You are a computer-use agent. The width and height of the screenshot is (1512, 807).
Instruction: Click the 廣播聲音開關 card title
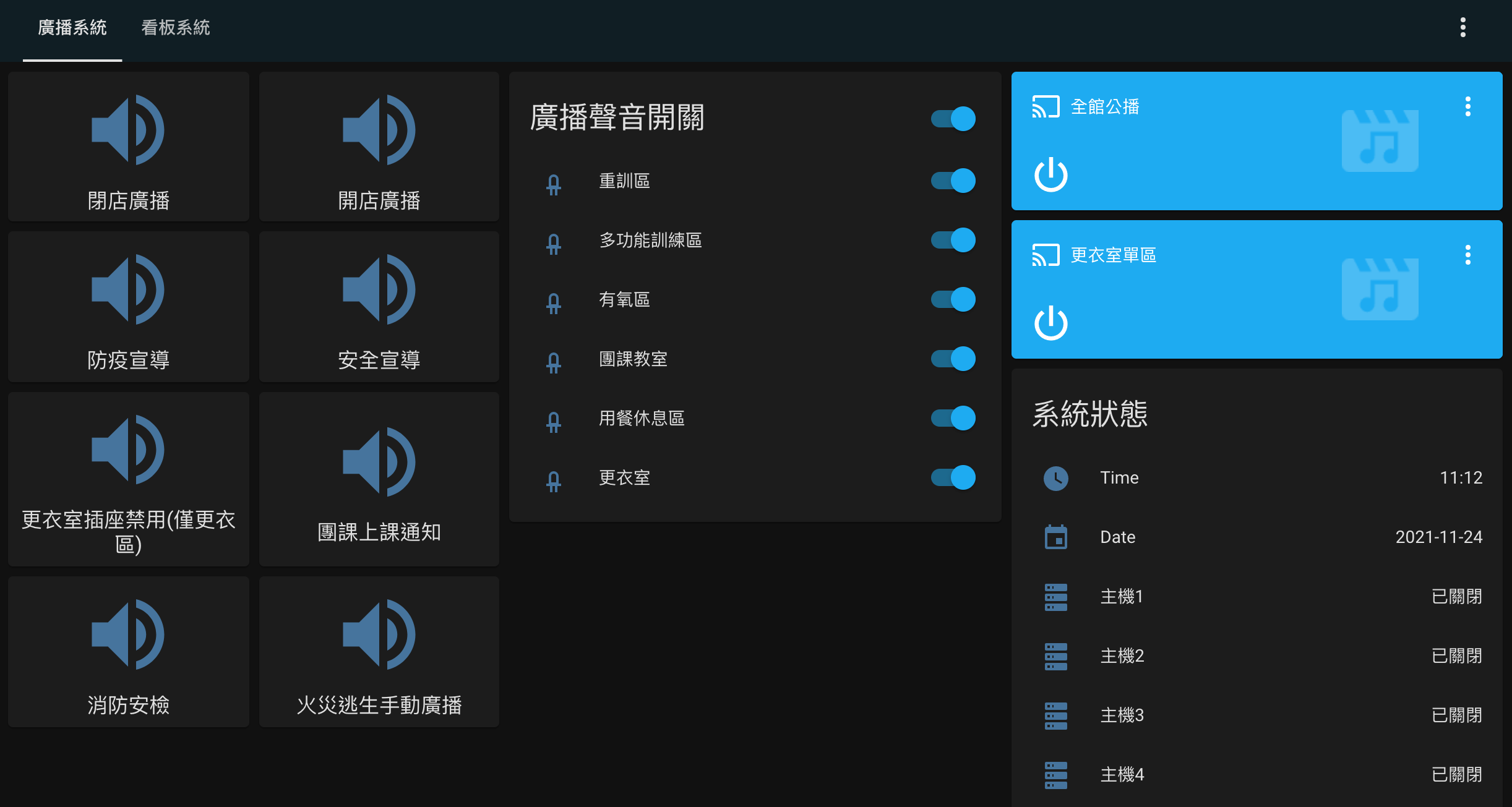click(x=617, y=117)
